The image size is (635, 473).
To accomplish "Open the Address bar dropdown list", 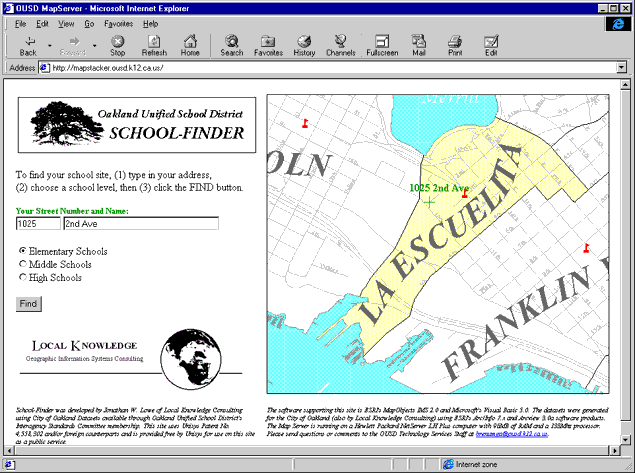I will click(x=622, y=68).
